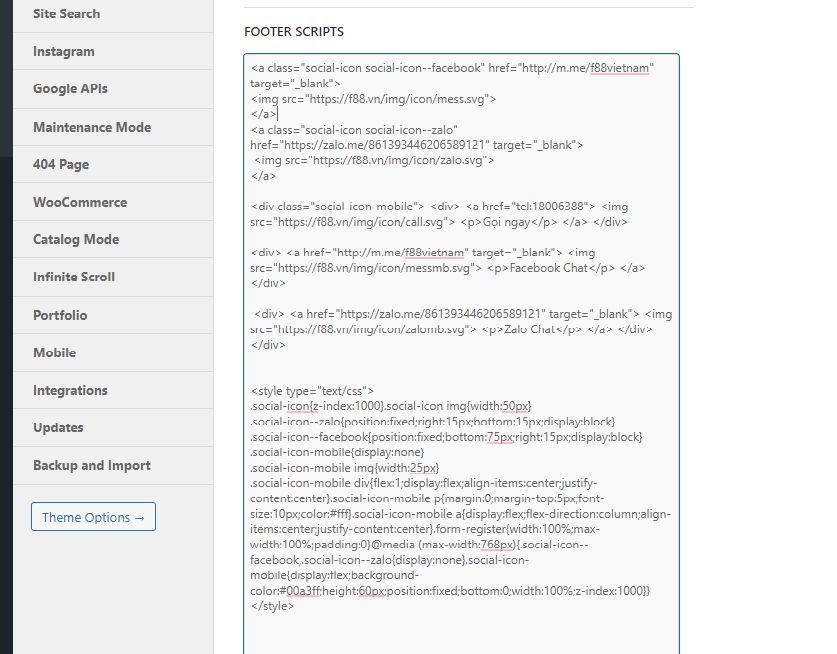Select the Instagram options tab
This screenshot has width=837, height=654.
pos(63,51)
